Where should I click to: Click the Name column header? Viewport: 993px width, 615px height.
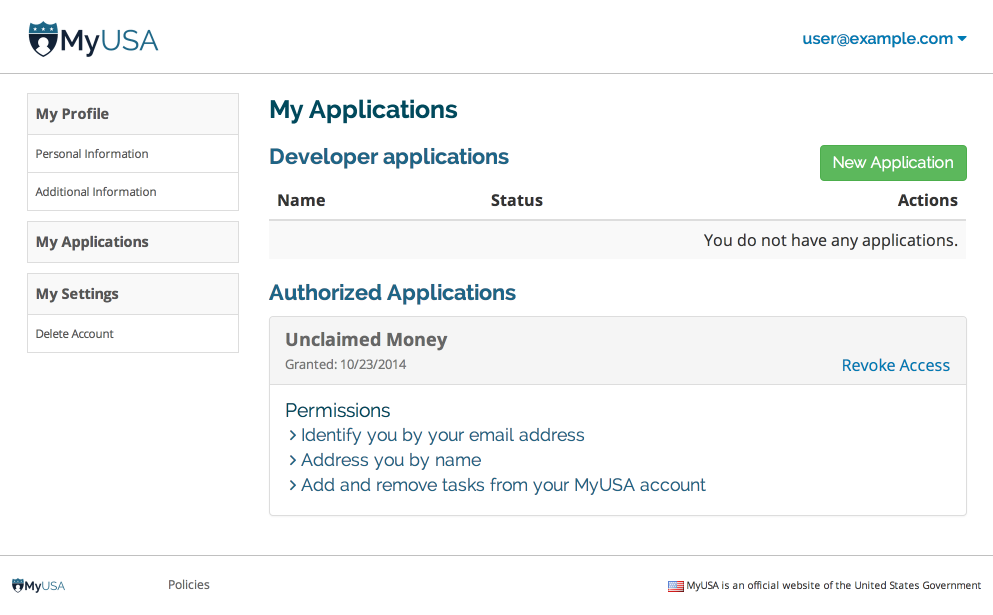[x=301, y=200]
